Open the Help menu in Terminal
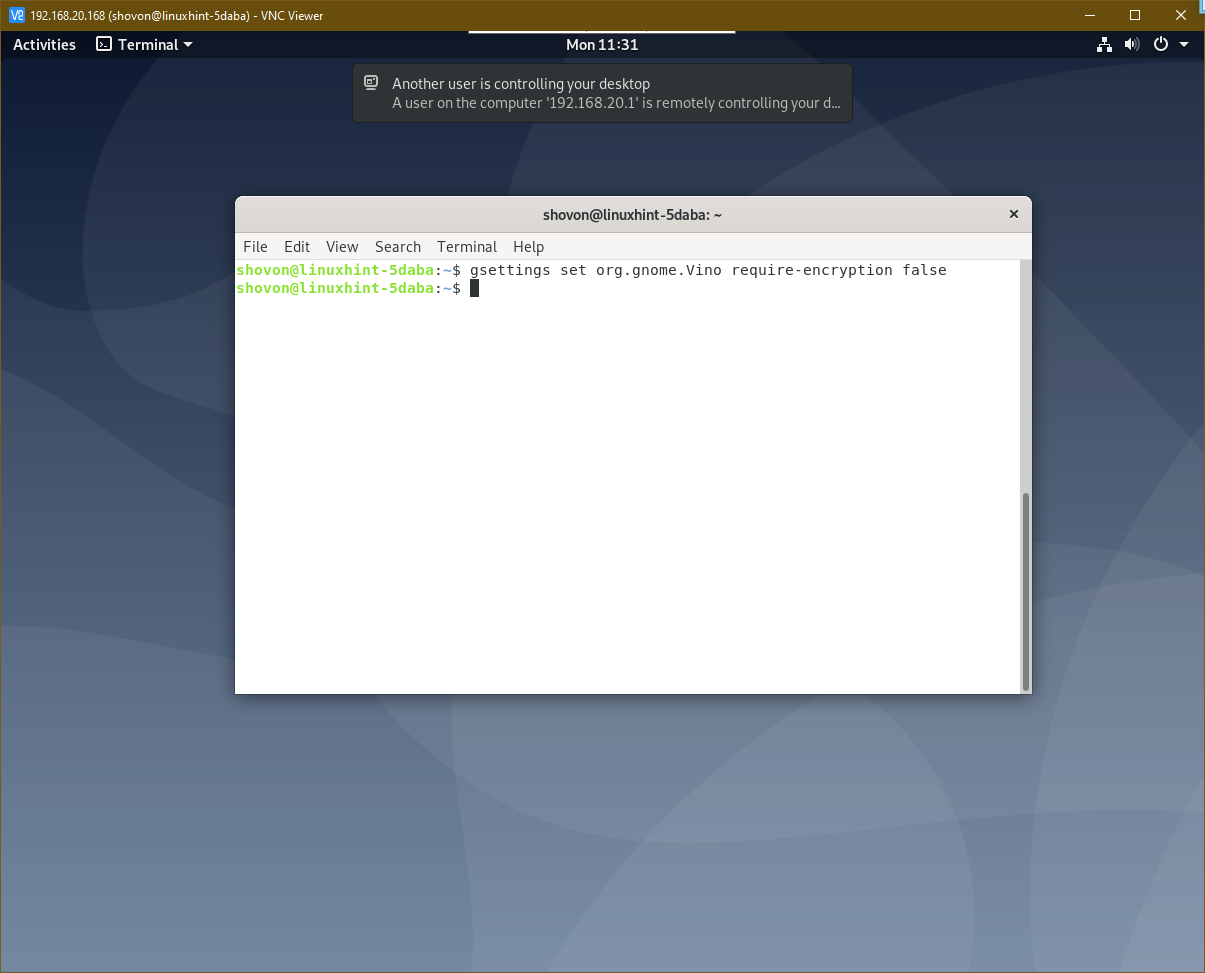 click(528, 246)
